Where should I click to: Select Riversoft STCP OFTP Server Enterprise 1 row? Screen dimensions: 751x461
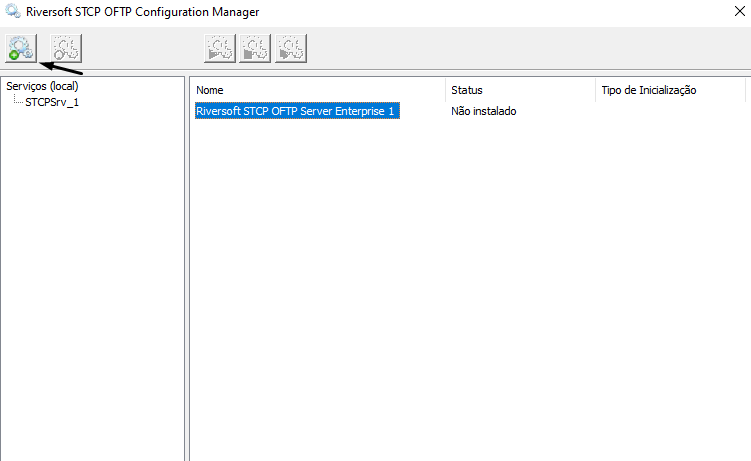(x=297, y=111)
